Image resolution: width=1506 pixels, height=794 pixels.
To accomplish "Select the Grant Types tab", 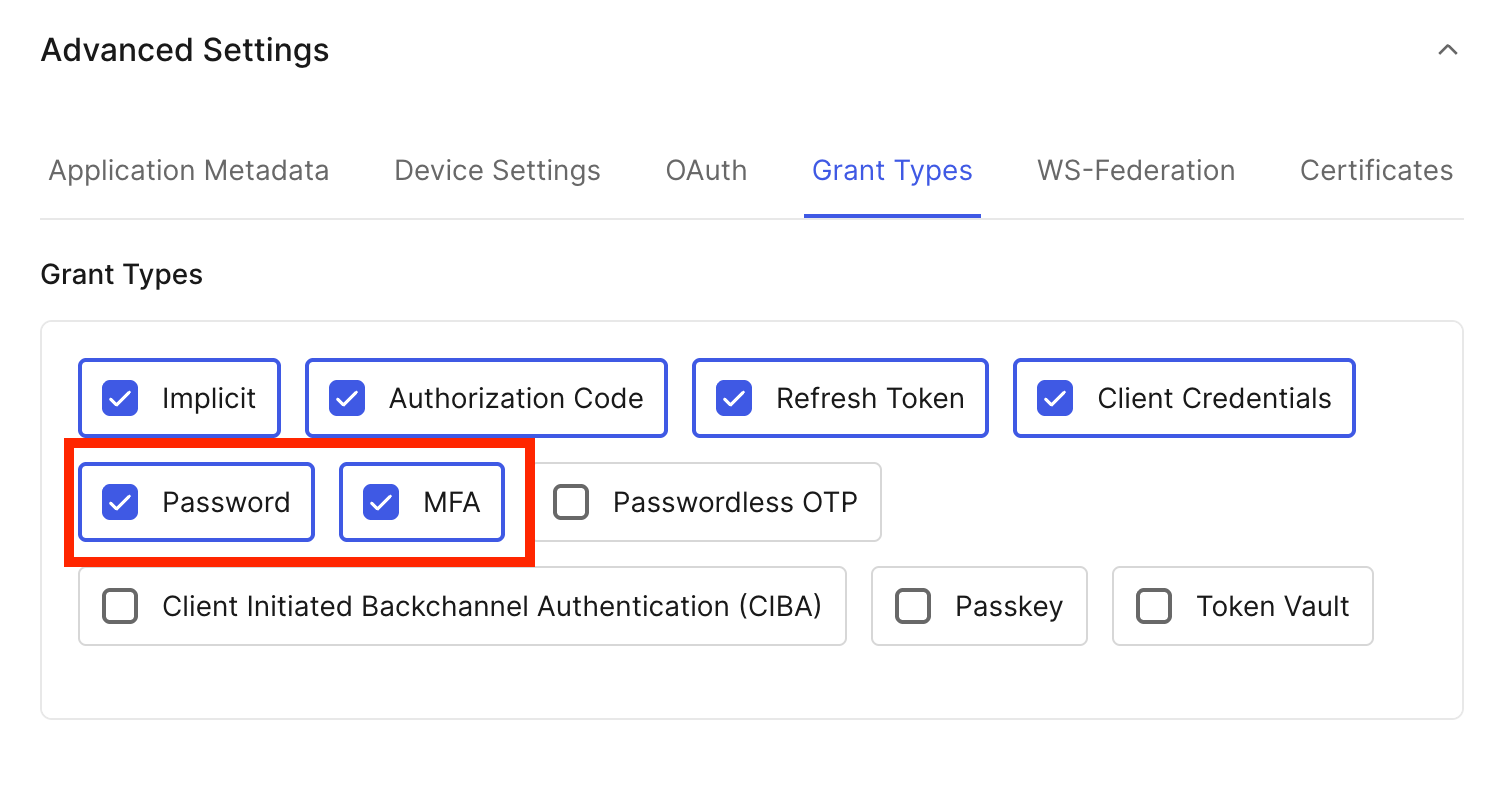I will coord(892,170).
